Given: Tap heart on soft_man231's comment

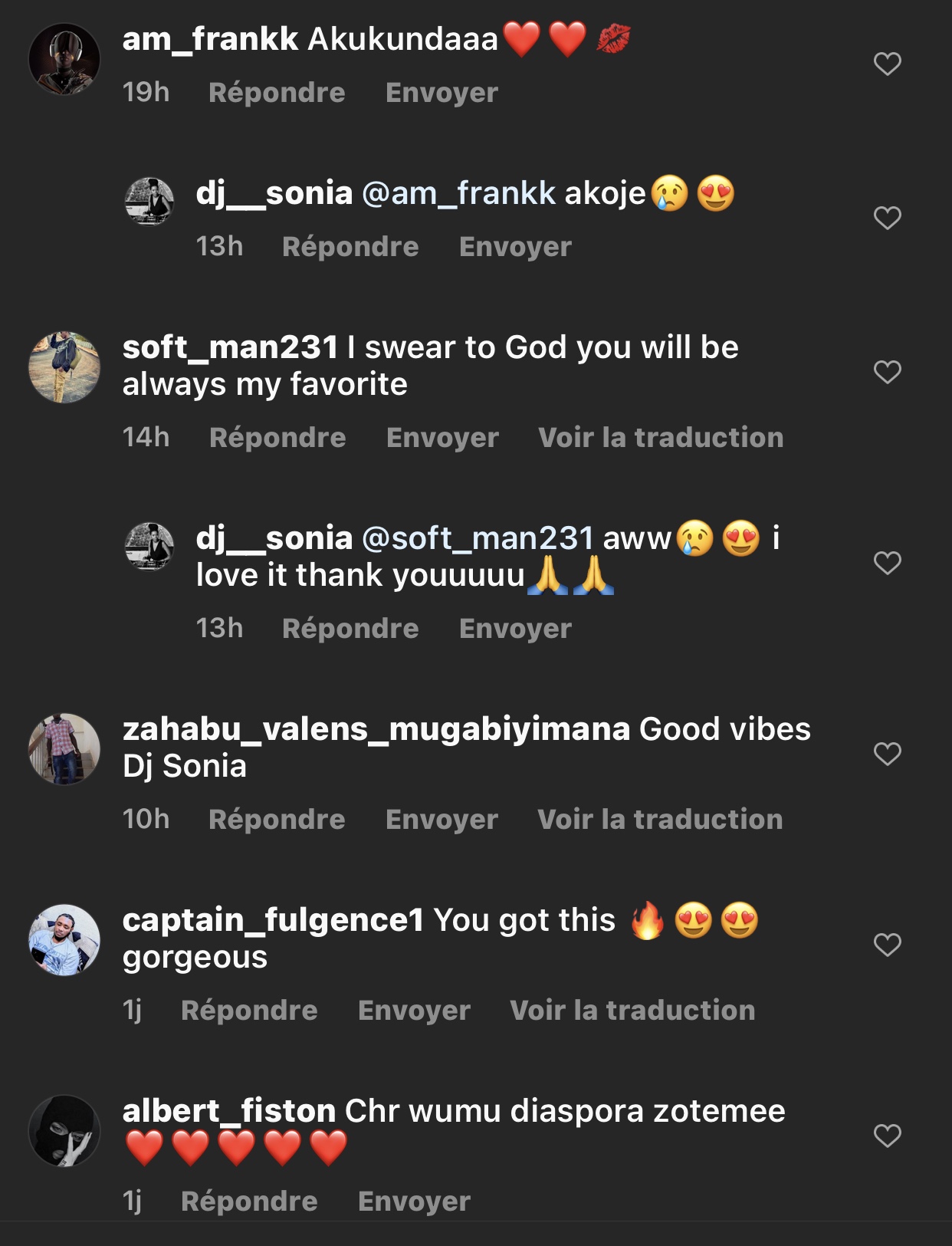Looking at the screenshot, I should [x=887, y=372].
